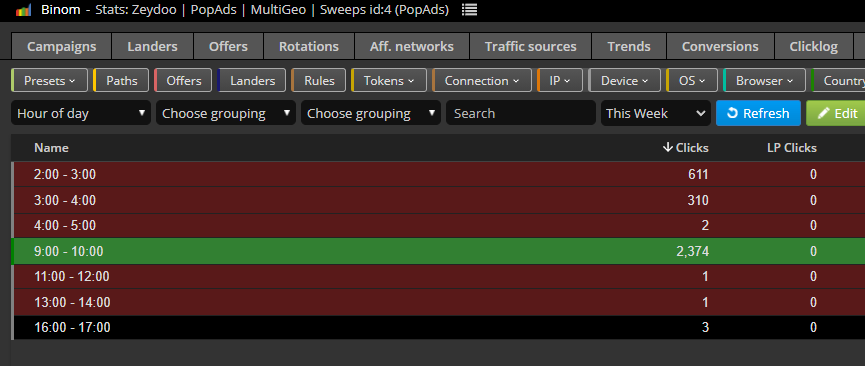865x366 pixels.
Task: Open the third Choose grouping select
Action: pos(371,113)
